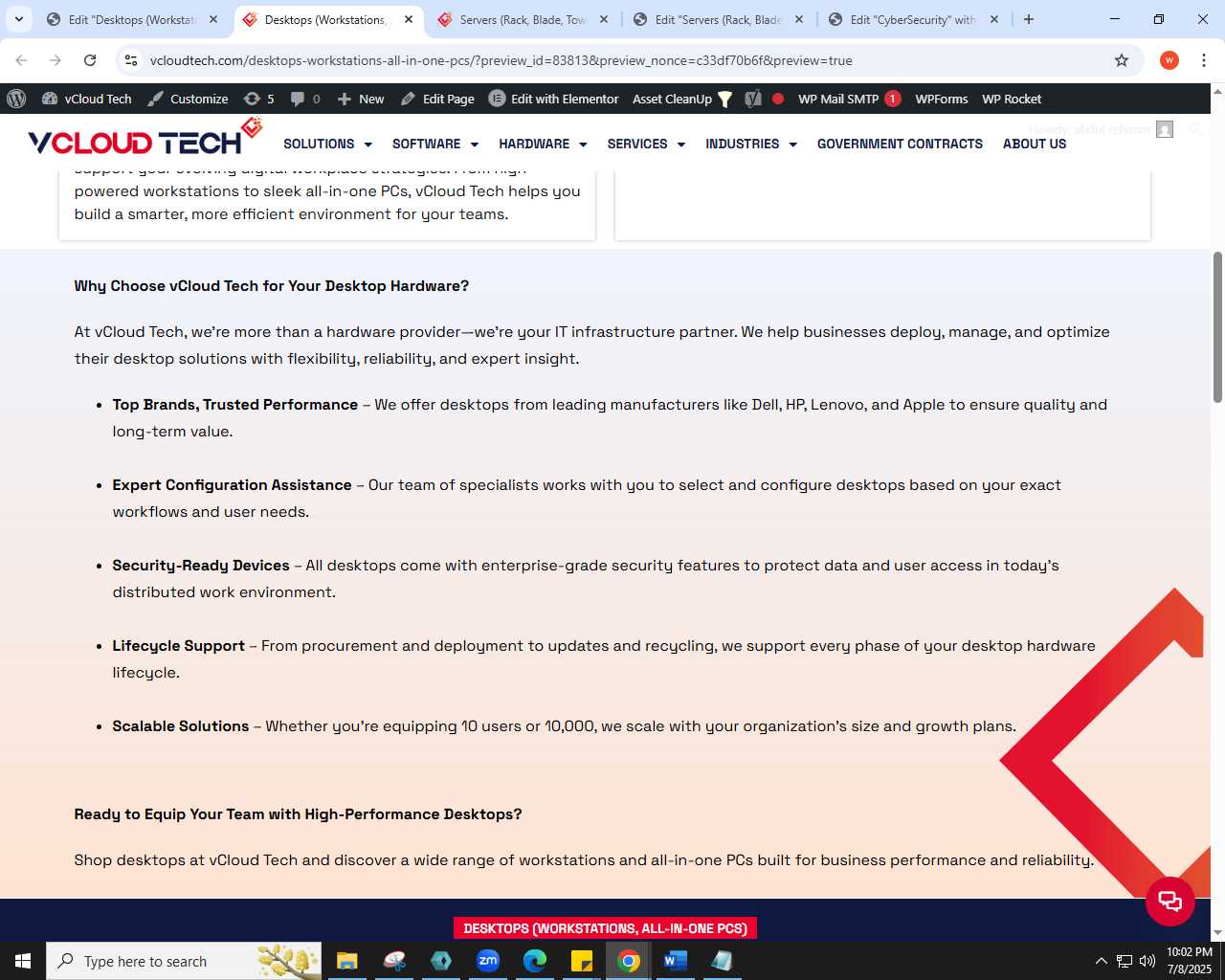The height and width of the screenshot is (980, 1225).
Task: Switch to Edit "Desktops (Workstat…" tab
Action: pyautogui.click(x=134, y=19)
